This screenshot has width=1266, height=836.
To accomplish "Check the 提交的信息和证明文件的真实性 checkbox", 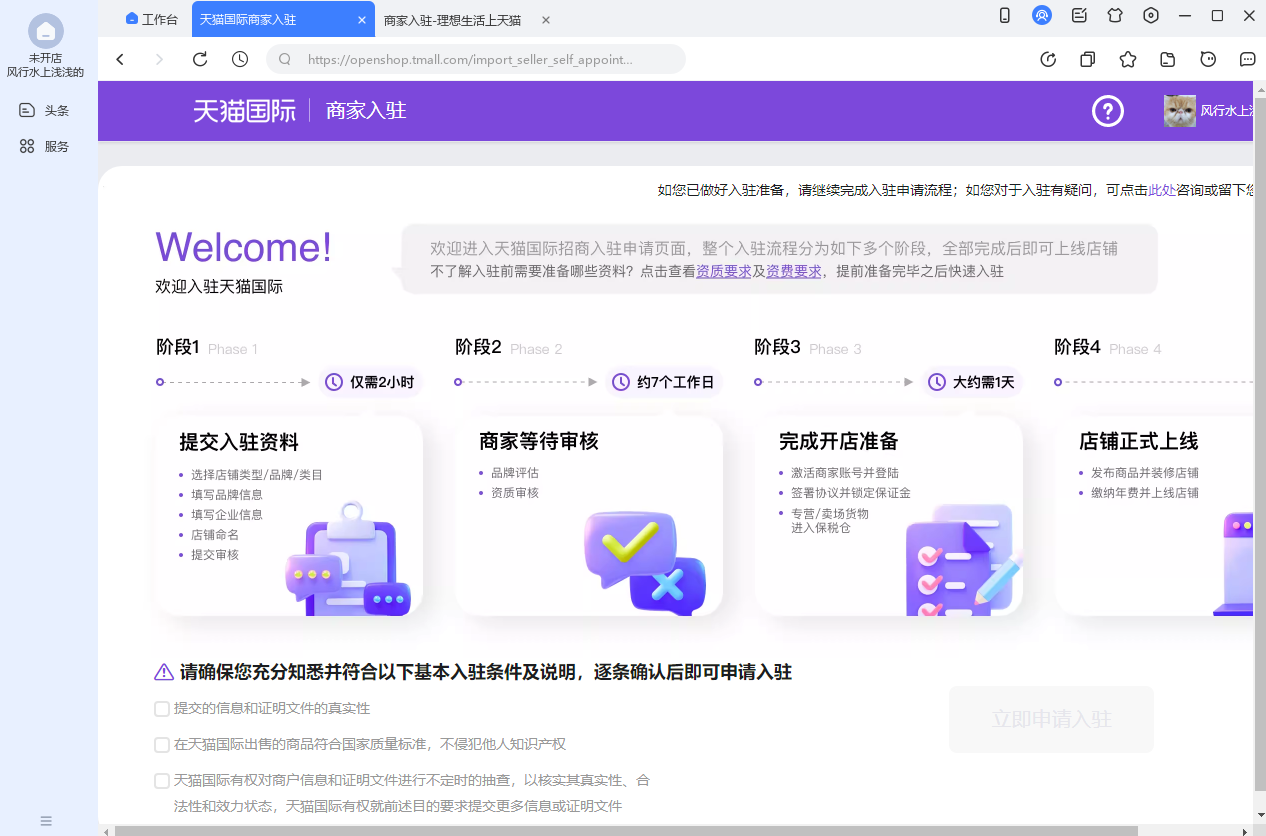I will click(x=161, y=708).
